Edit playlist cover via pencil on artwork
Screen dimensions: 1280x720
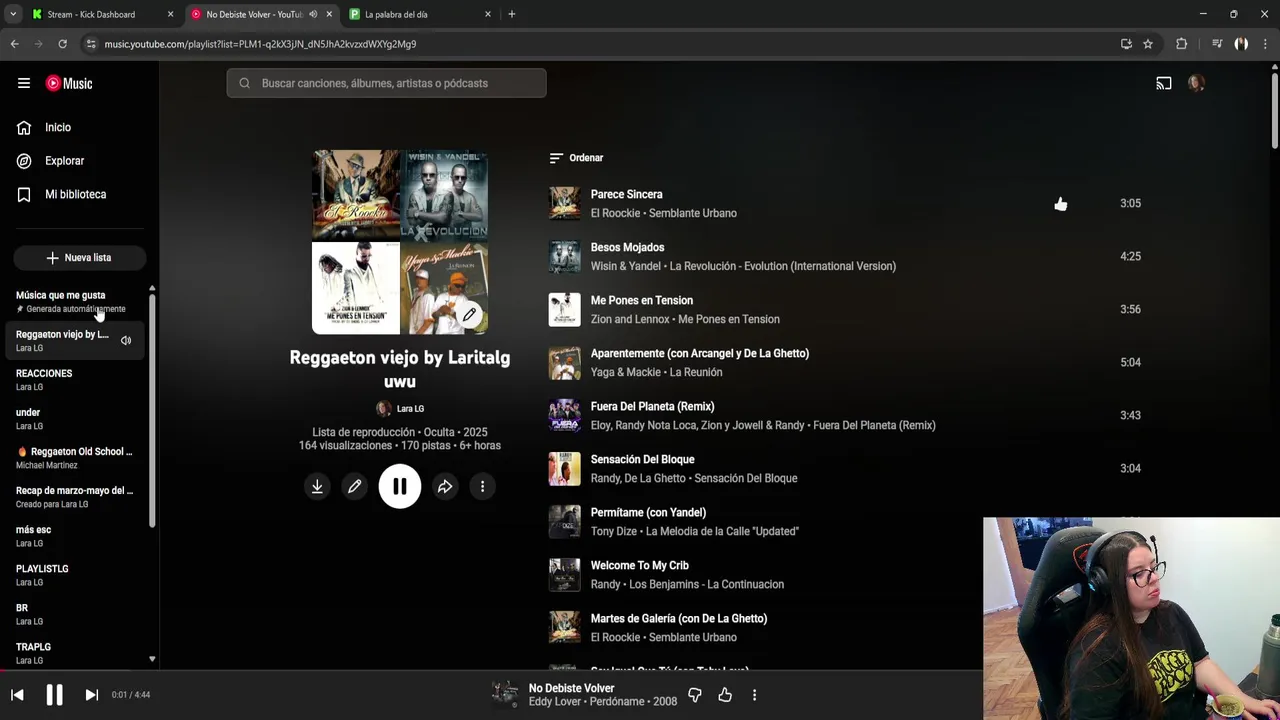pos(469,314)
